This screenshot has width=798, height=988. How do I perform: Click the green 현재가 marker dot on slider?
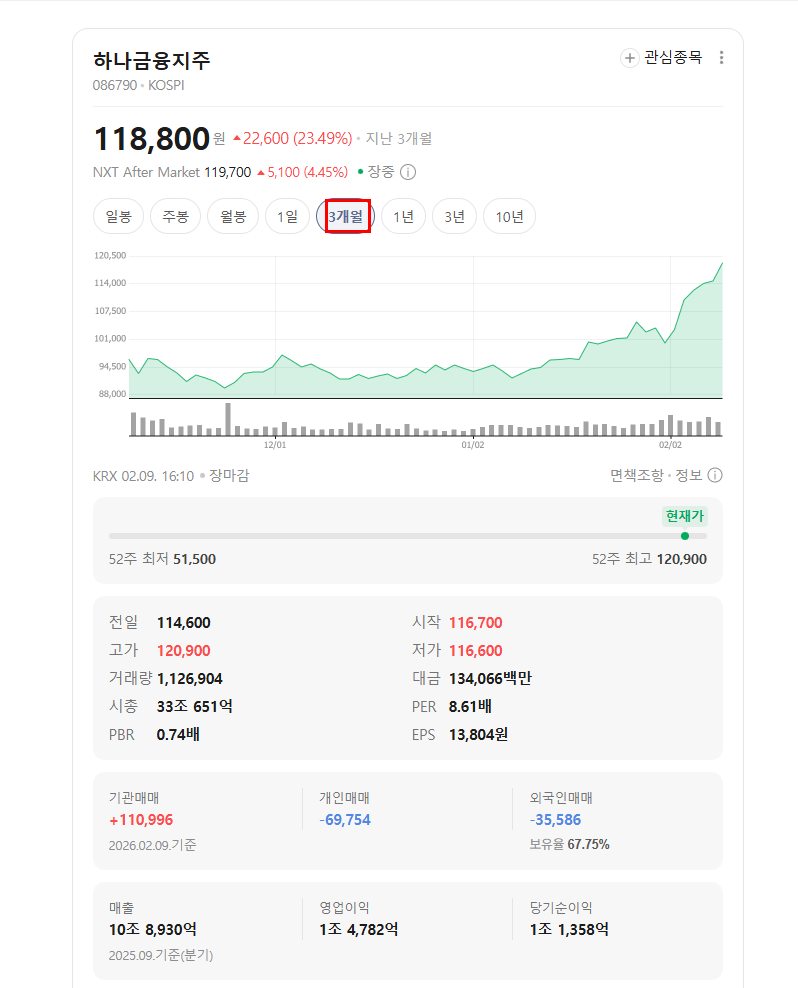click(685, 536)
